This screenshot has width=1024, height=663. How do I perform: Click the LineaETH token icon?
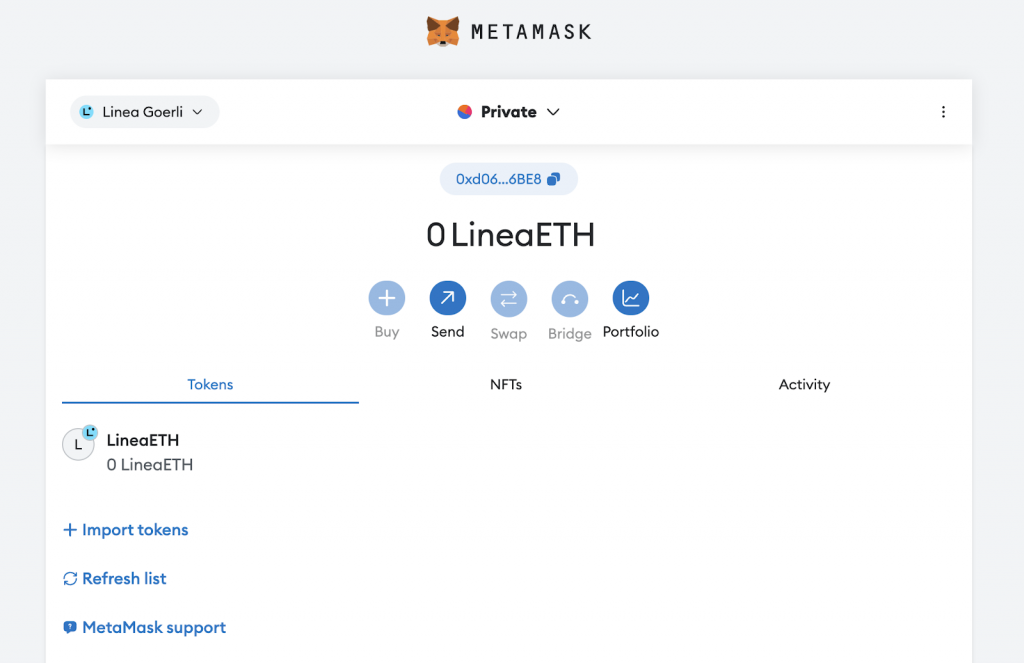tap(79, 444)
